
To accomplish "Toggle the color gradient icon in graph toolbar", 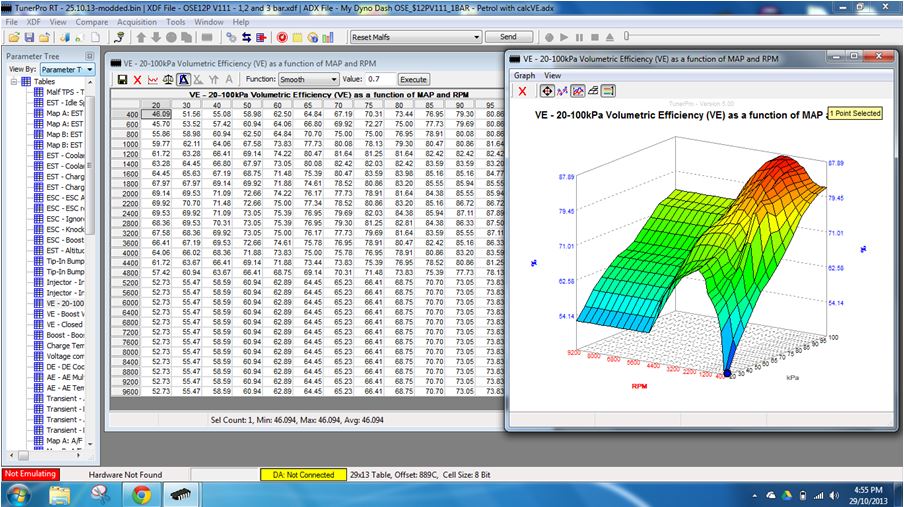I will (x=608, y=91).
